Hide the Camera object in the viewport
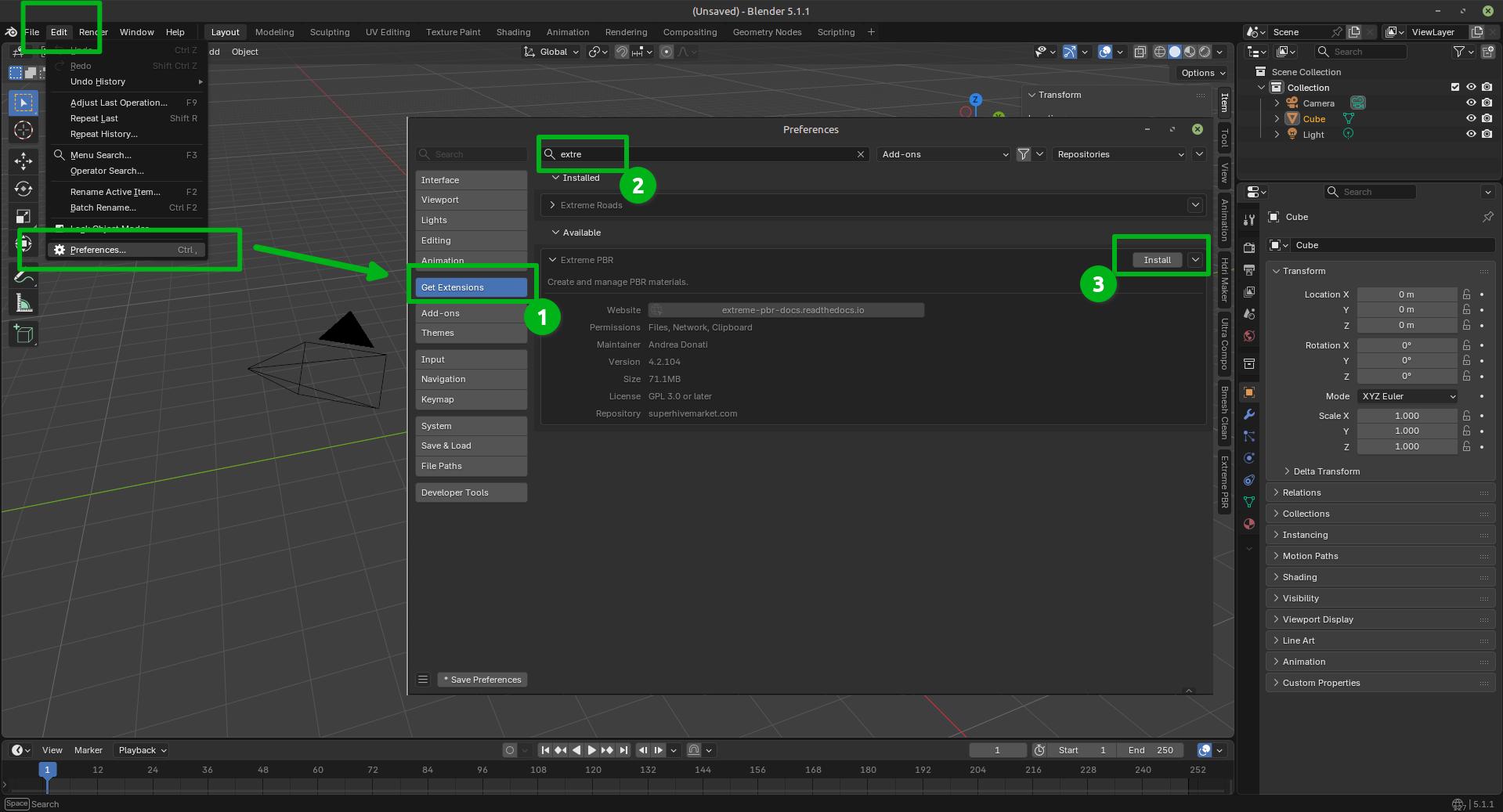1503x812 pixels. (1471, 103)
